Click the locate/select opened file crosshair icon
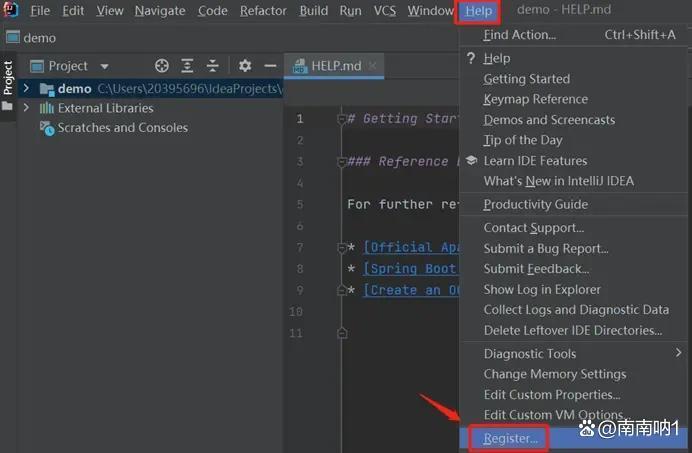This screenshot has width=692, height=453. pos(162,66)
